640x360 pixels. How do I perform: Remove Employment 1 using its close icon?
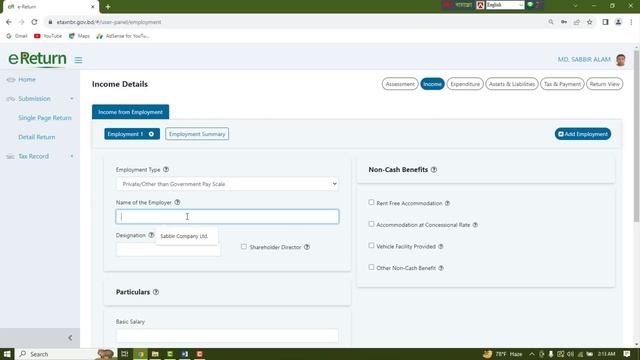tap(151, 134)
